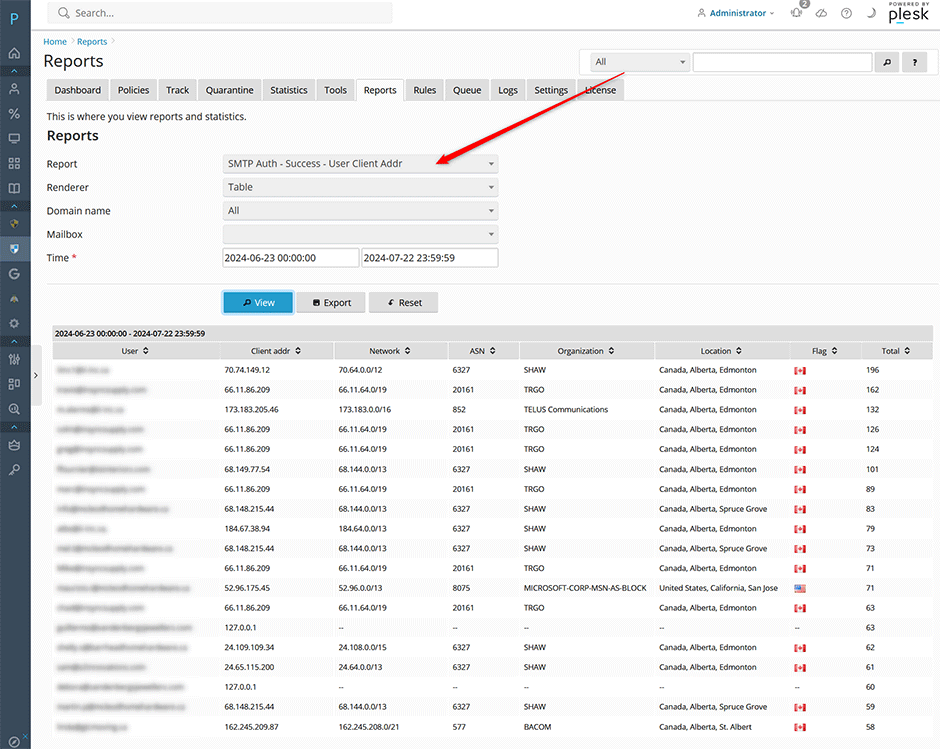Switch to the Quarantine tab
This screenshot has width=940, height=749.
230,90
